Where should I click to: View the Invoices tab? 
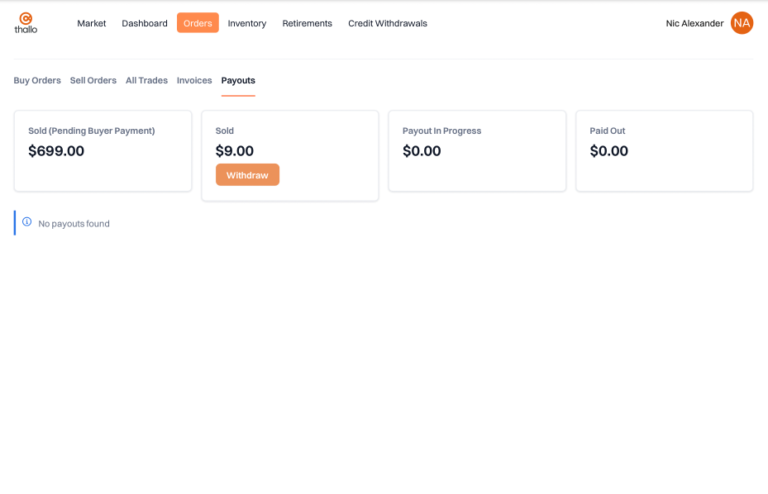194,80
